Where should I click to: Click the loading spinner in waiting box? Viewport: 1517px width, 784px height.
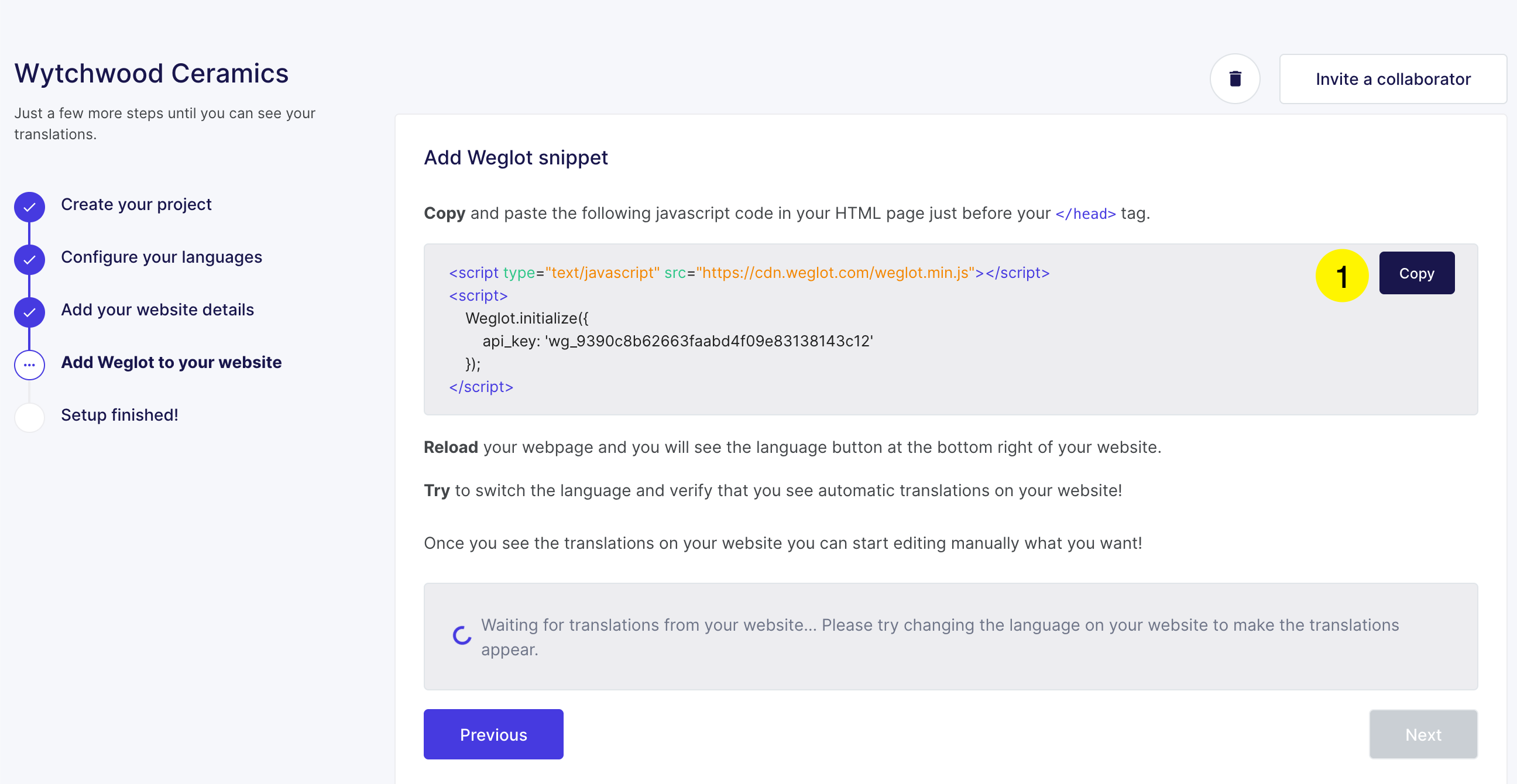pyautogui.click(x=462, y=635)
